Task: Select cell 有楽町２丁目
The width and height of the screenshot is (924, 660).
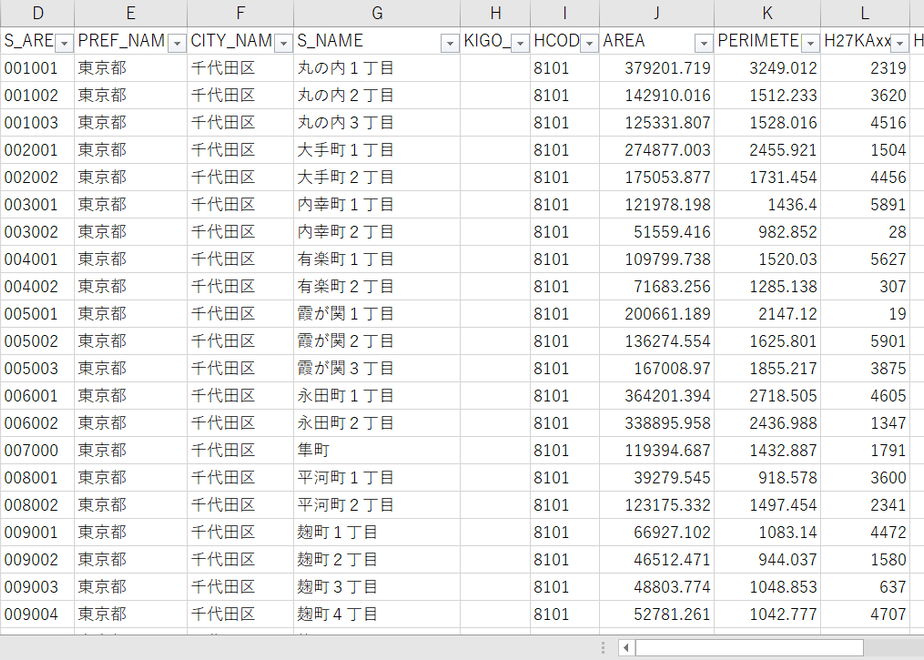Action: [377, 286]
